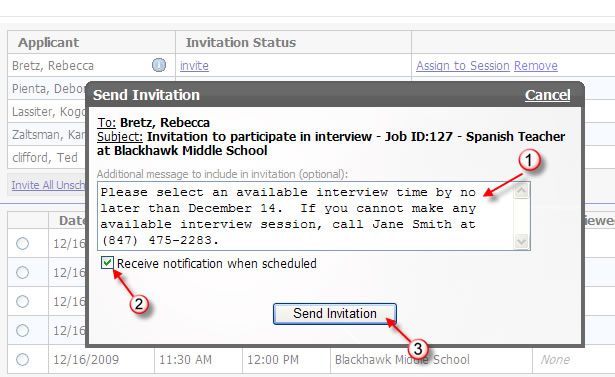This screenshot has width=615, height=377.
Task: Click the applicant row starting with Lassiter
Action: click(x=48, y=112)
